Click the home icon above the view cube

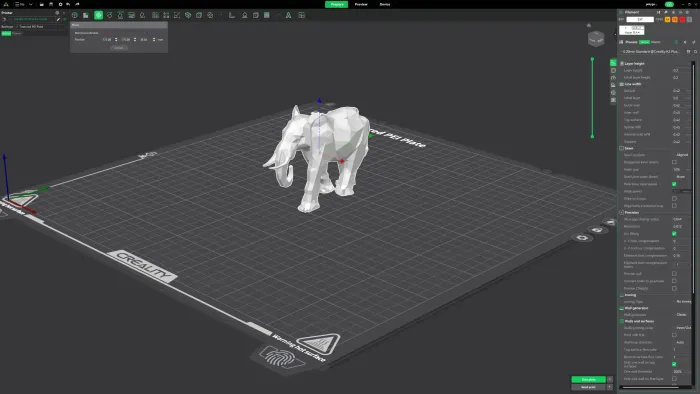point(588,25)
